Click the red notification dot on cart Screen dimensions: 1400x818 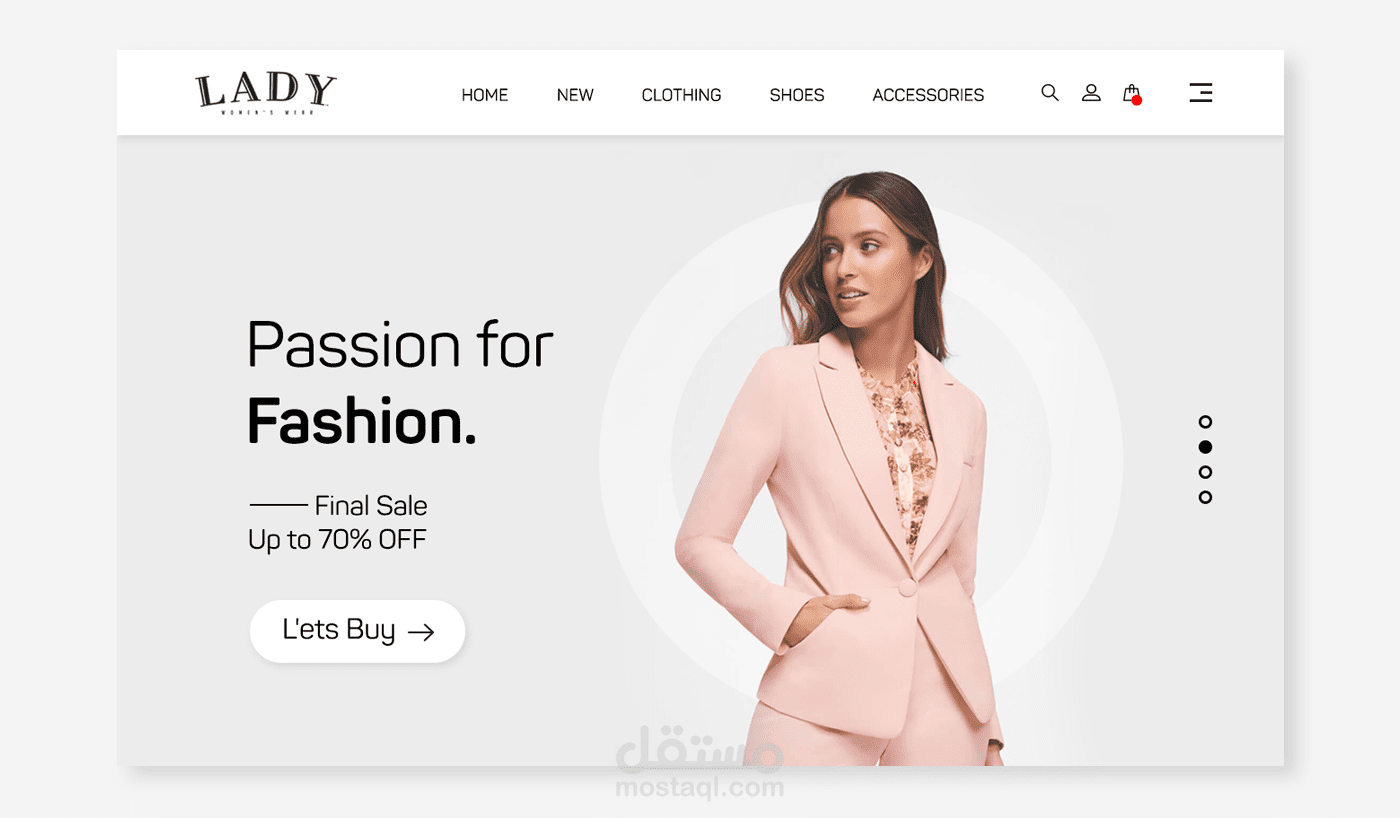point(1137,100)
